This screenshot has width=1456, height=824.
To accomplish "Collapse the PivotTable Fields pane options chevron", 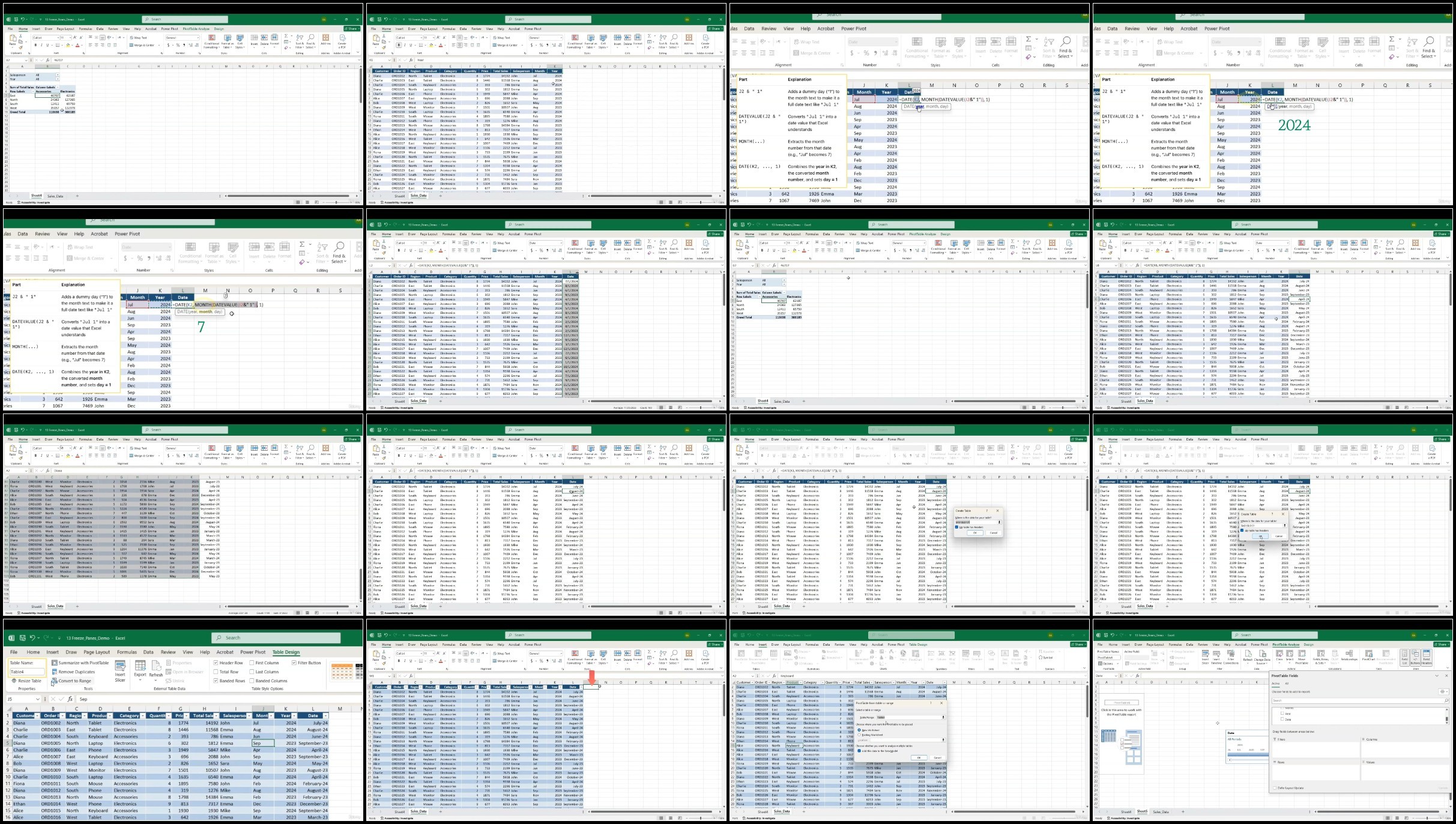I will (x=1437, y=676).
